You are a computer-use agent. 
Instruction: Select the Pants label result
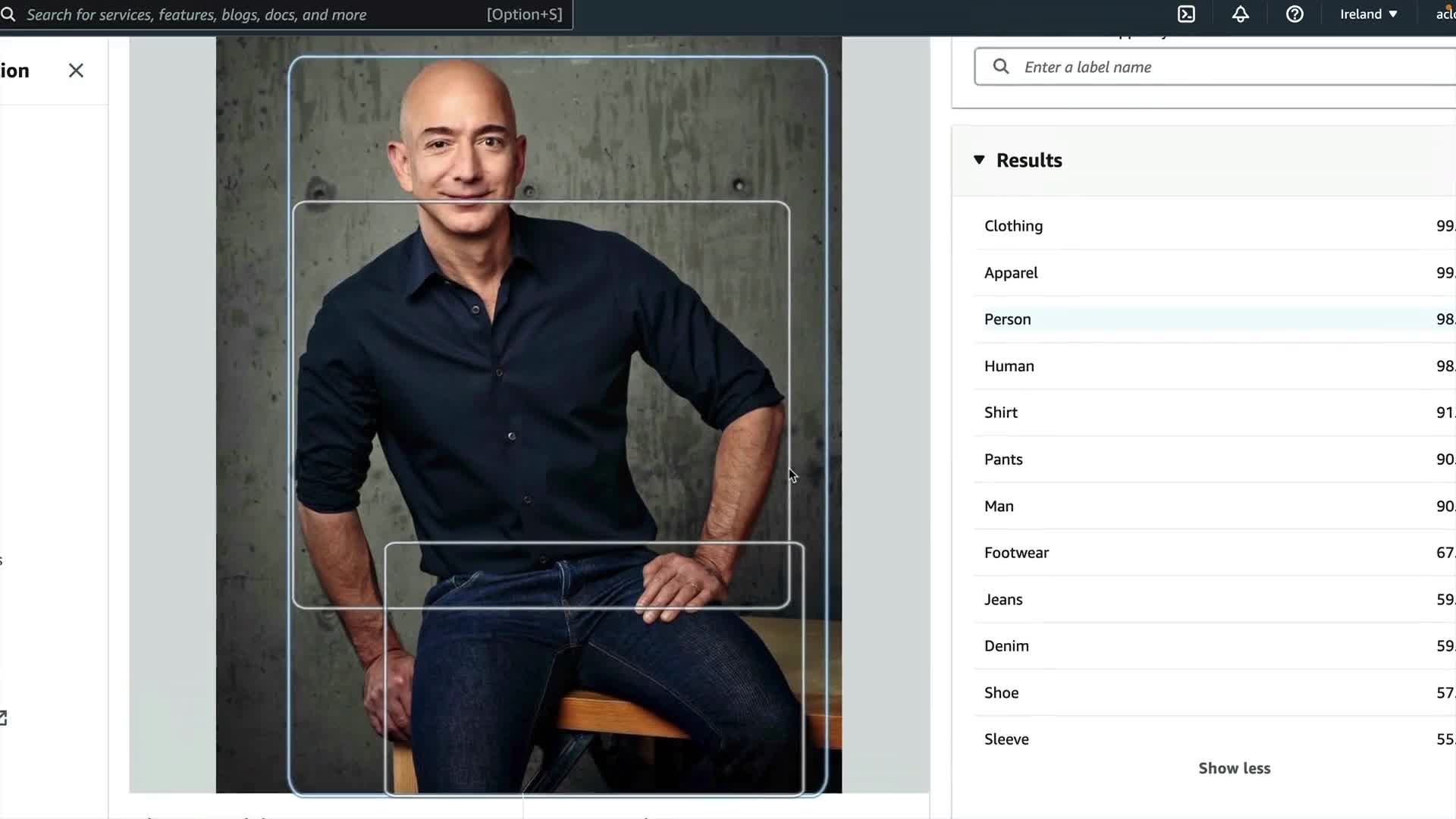1003,460
